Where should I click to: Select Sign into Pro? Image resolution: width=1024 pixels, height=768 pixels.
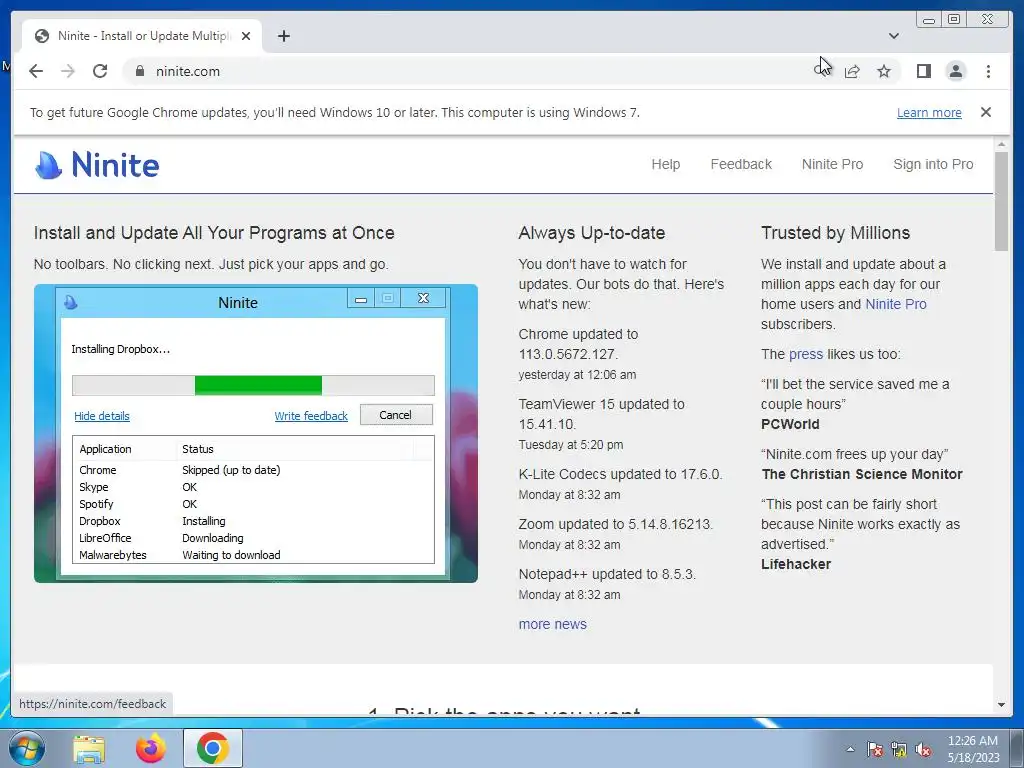click(x=933, y=164)
